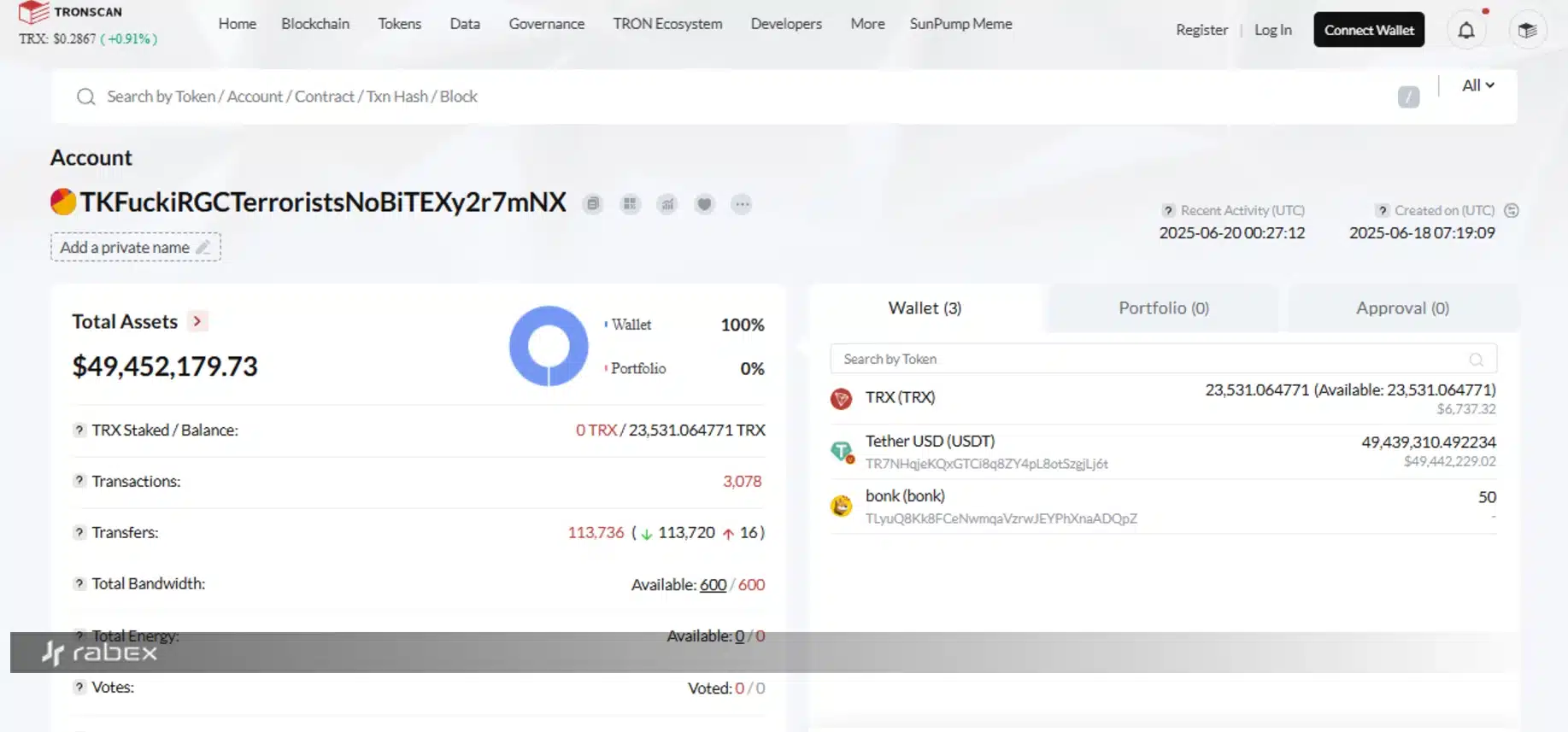Show the address QR code icon

[631, 204]
